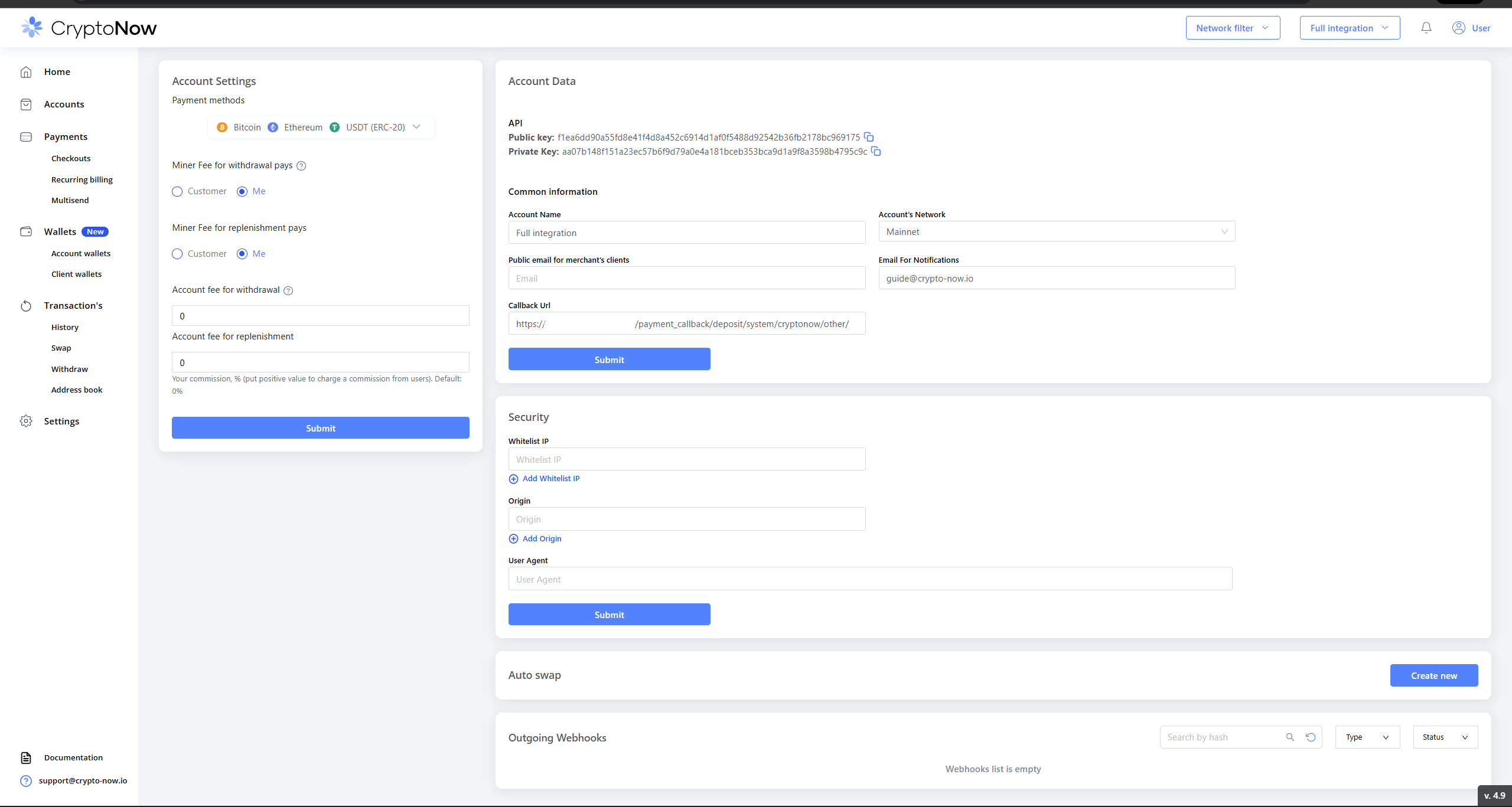
Task: Focus the Account fee for withdrawal field
Action: [x=321, y=315]
